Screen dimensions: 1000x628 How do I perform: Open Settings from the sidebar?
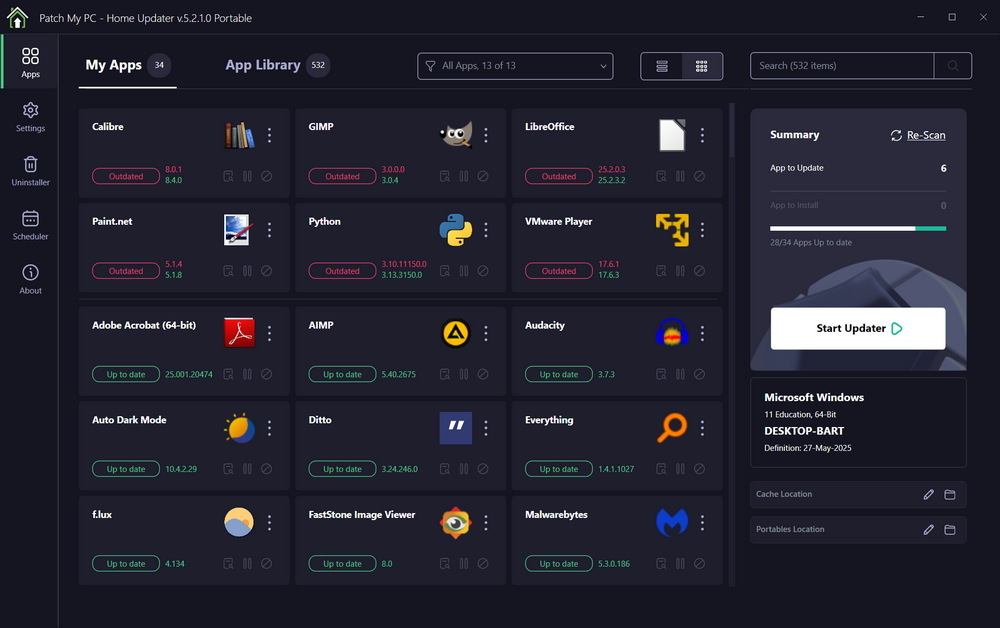[30, 117]
